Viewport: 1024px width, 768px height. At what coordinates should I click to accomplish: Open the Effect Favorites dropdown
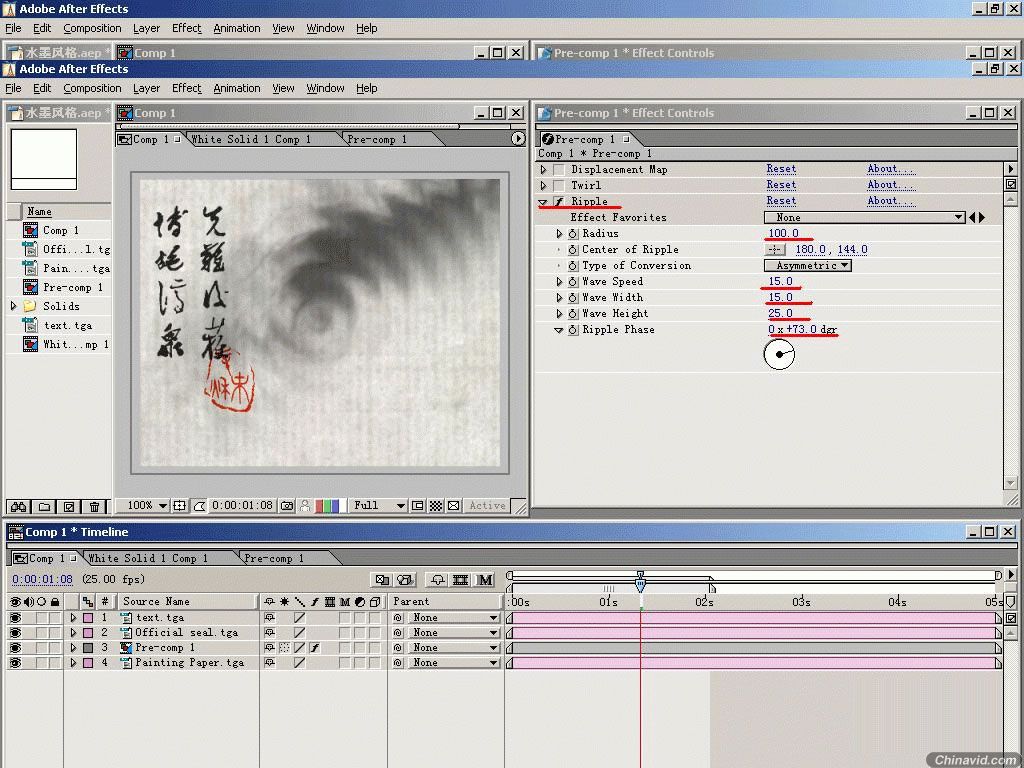click(865, 217)
